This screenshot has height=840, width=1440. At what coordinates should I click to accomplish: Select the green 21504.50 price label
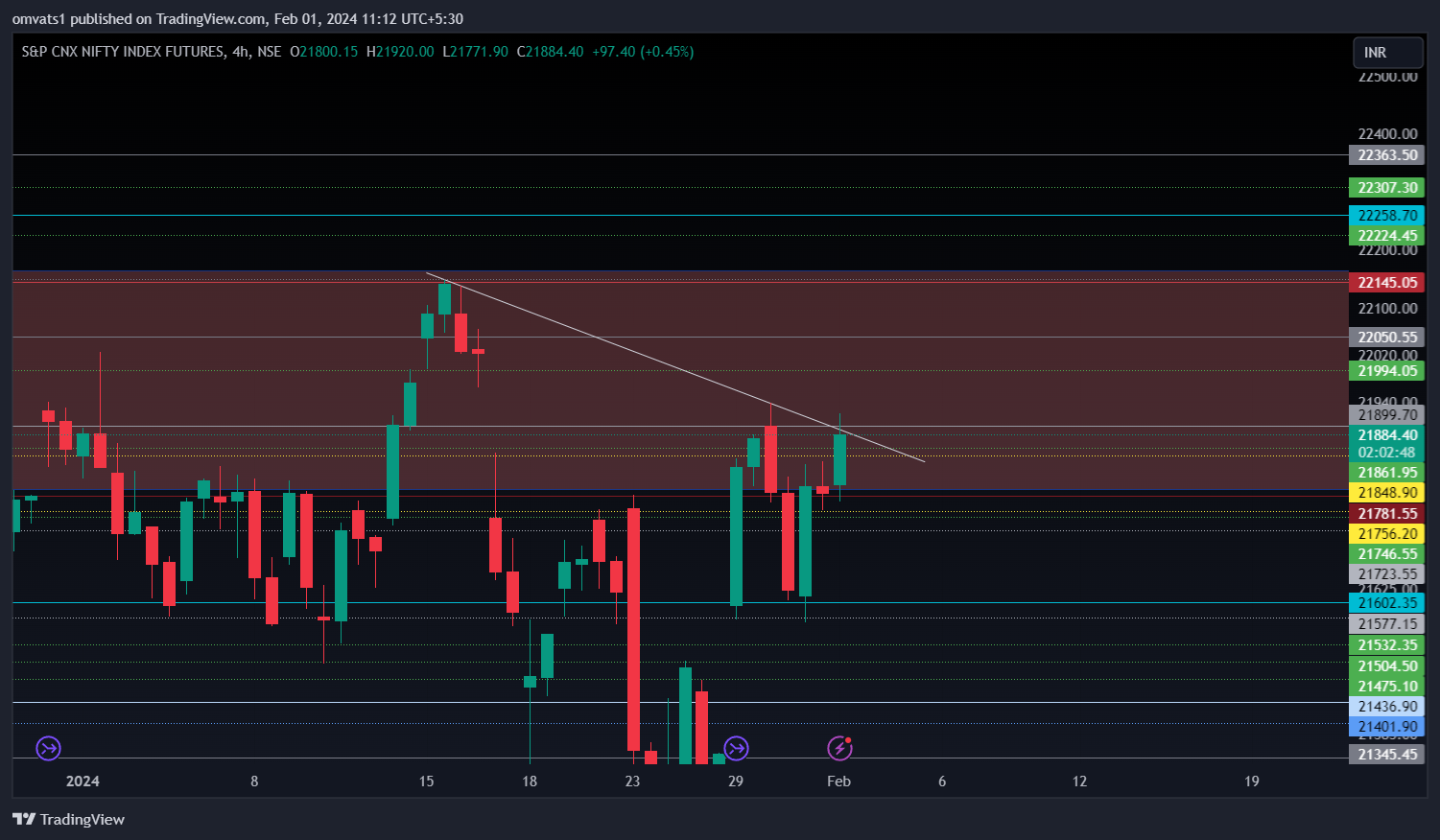click(1387, 666)
